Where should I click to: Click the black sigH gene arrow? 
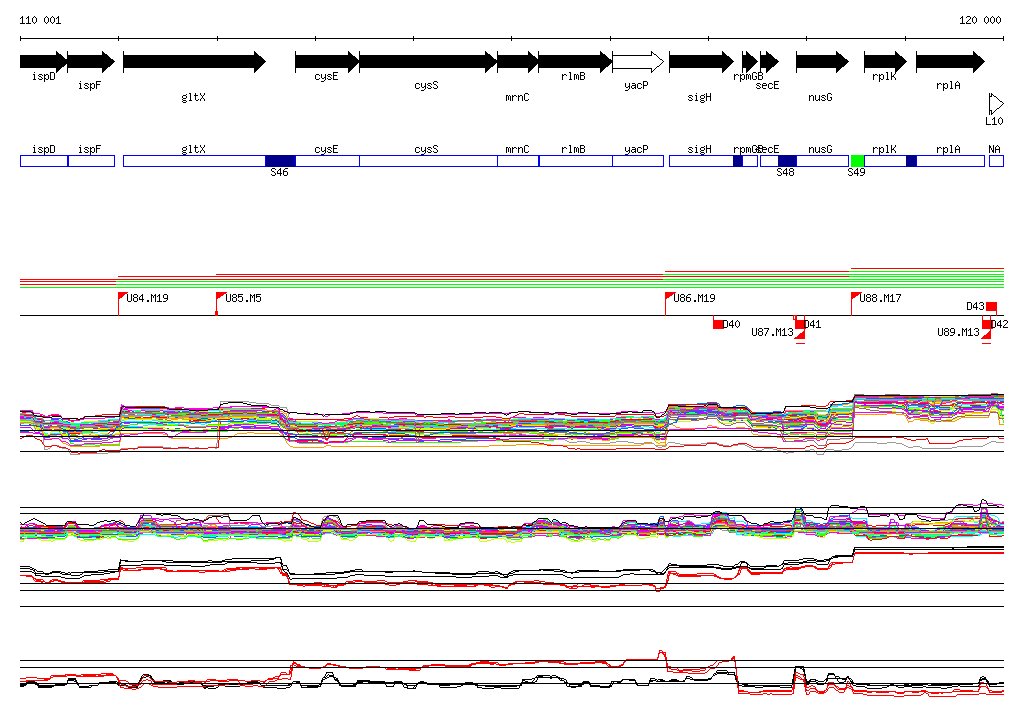click(x=701, y=62)
